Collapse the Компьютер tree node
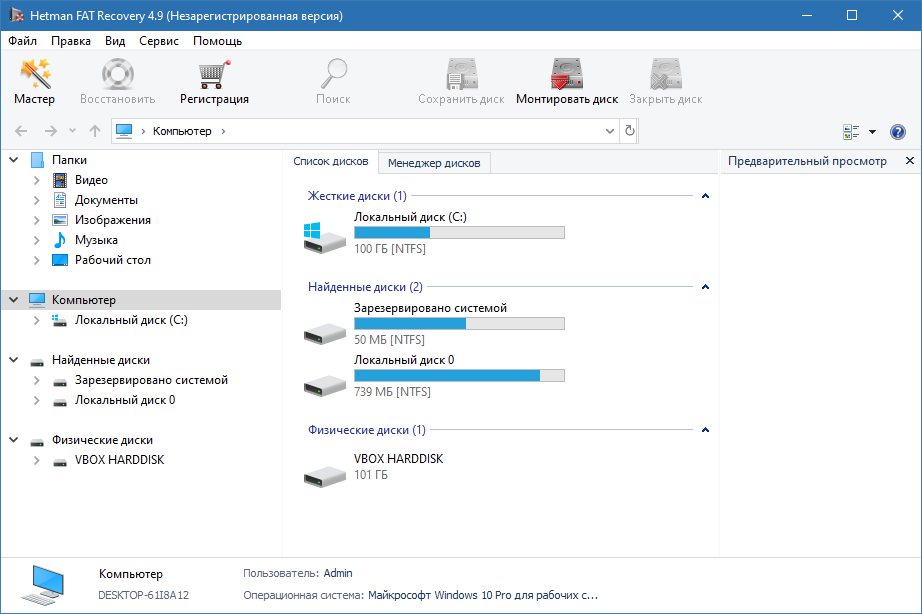This screenshot has width=922, height=614. [14, 300]
